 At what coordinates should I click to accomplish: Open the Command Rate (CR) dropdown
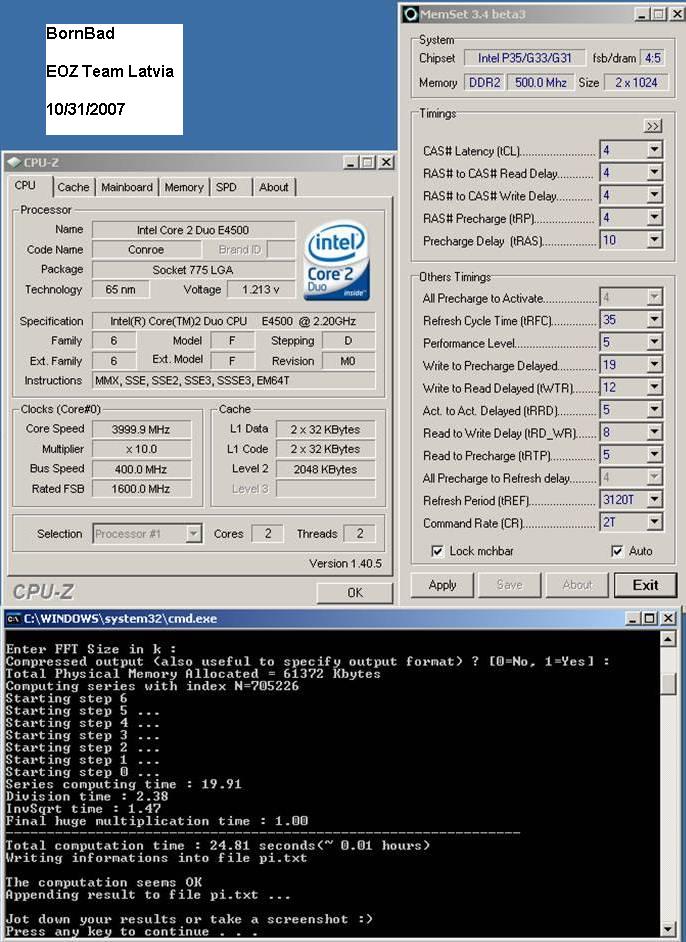coord(655,523)
